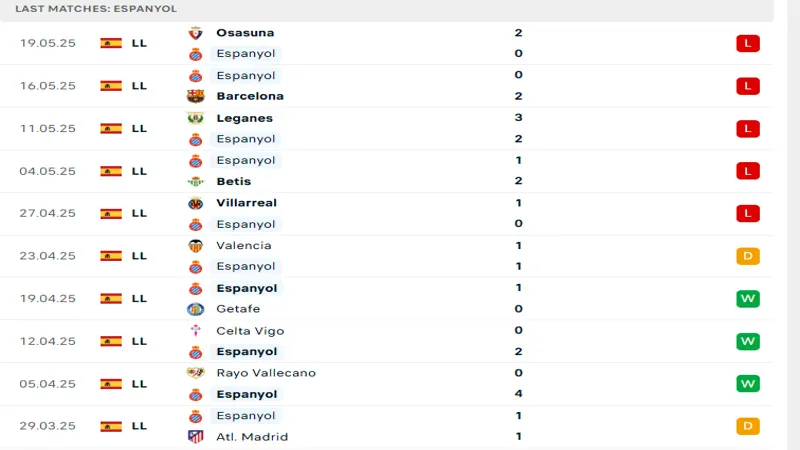Click the Celta Vigo club crest
The image size is (800, 450).
coord(195,331)
